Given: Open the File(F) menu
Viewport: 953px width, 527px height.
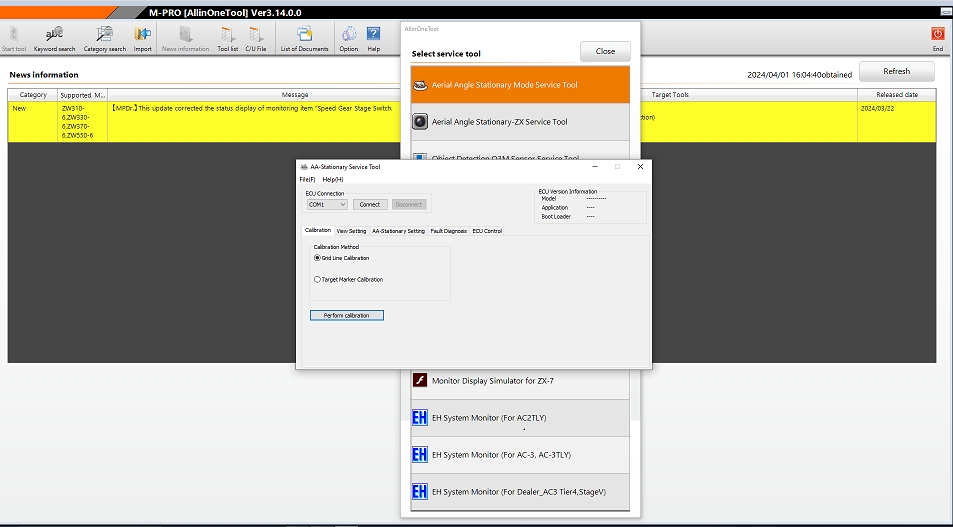Looking at the screenshot, I should pos(307,179).
